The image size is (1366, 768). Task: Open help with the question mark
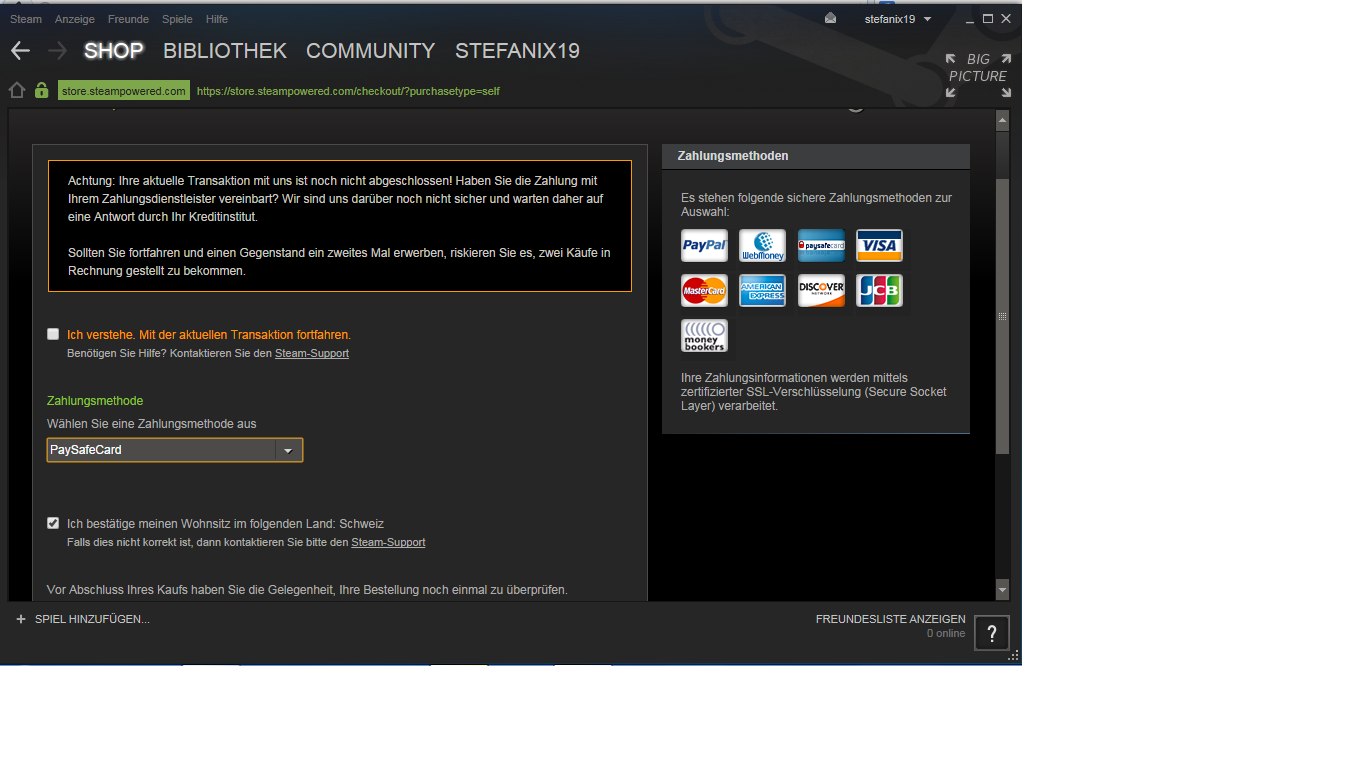point(992,633)
